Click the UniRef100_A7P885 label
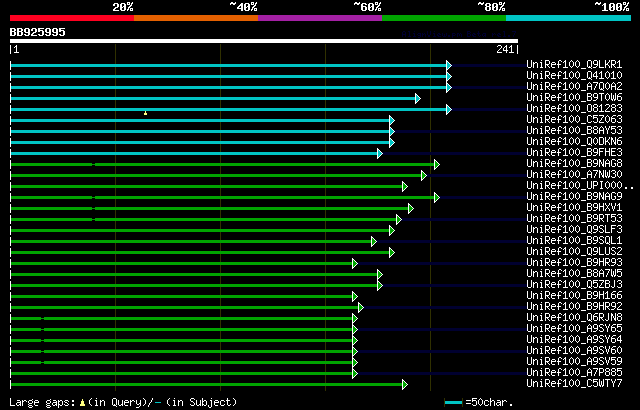640x410 pixels. click(574, 373)
